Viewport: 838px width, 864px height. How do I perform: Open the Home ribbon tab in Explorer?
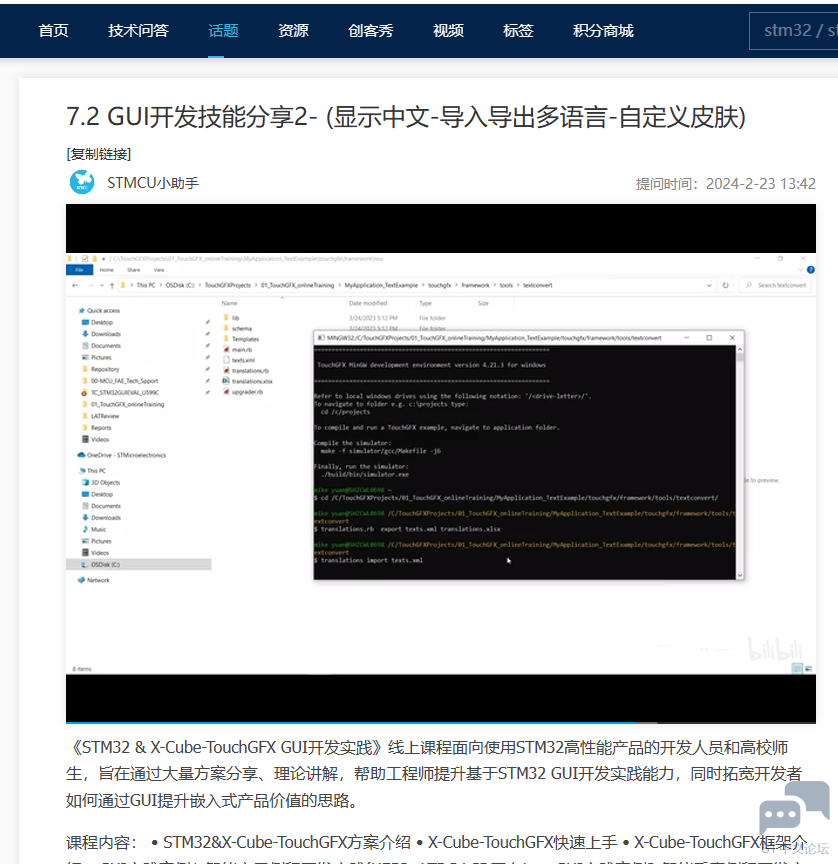(x=106, y=270)
